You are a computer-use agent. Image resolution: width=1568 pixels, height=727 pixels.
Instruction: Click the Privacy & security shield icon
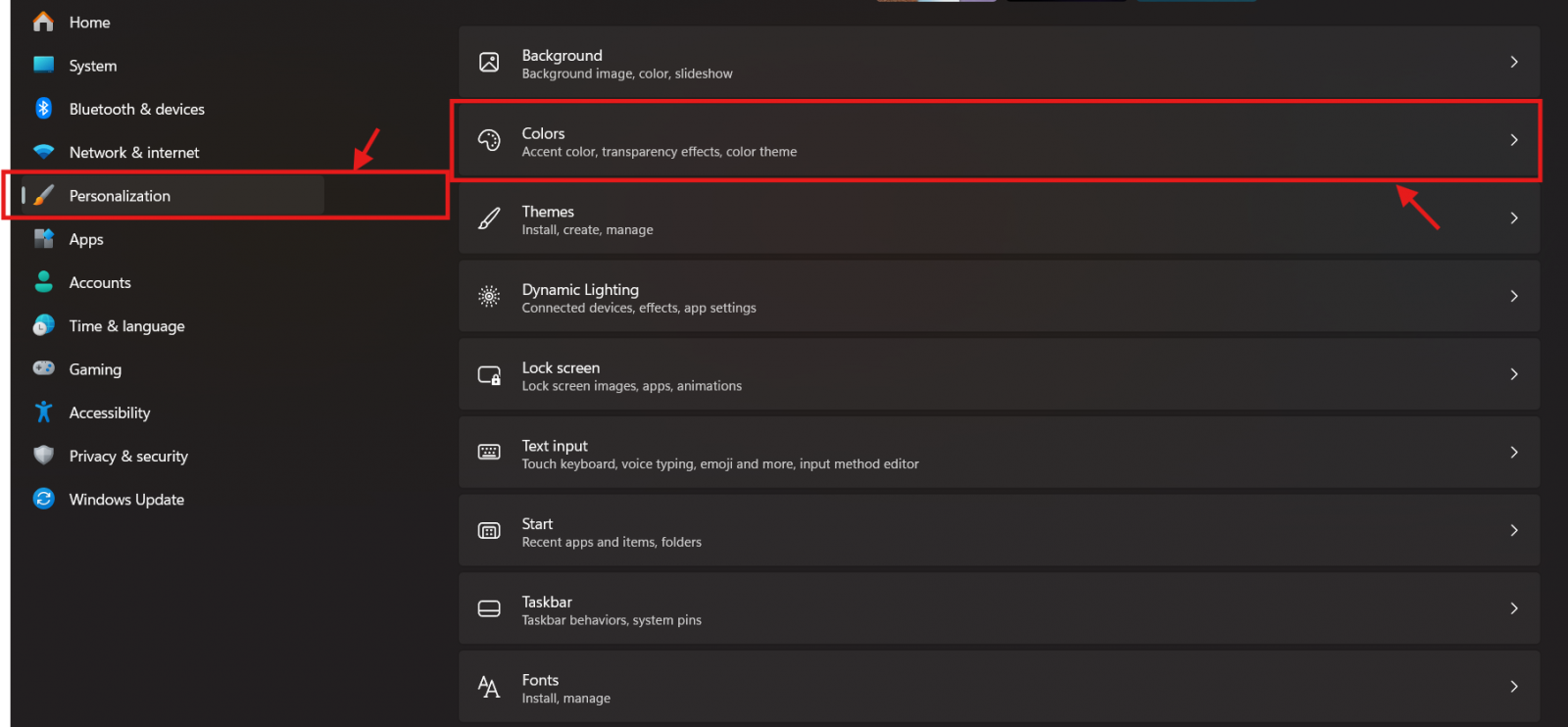[x=43, y=456]
